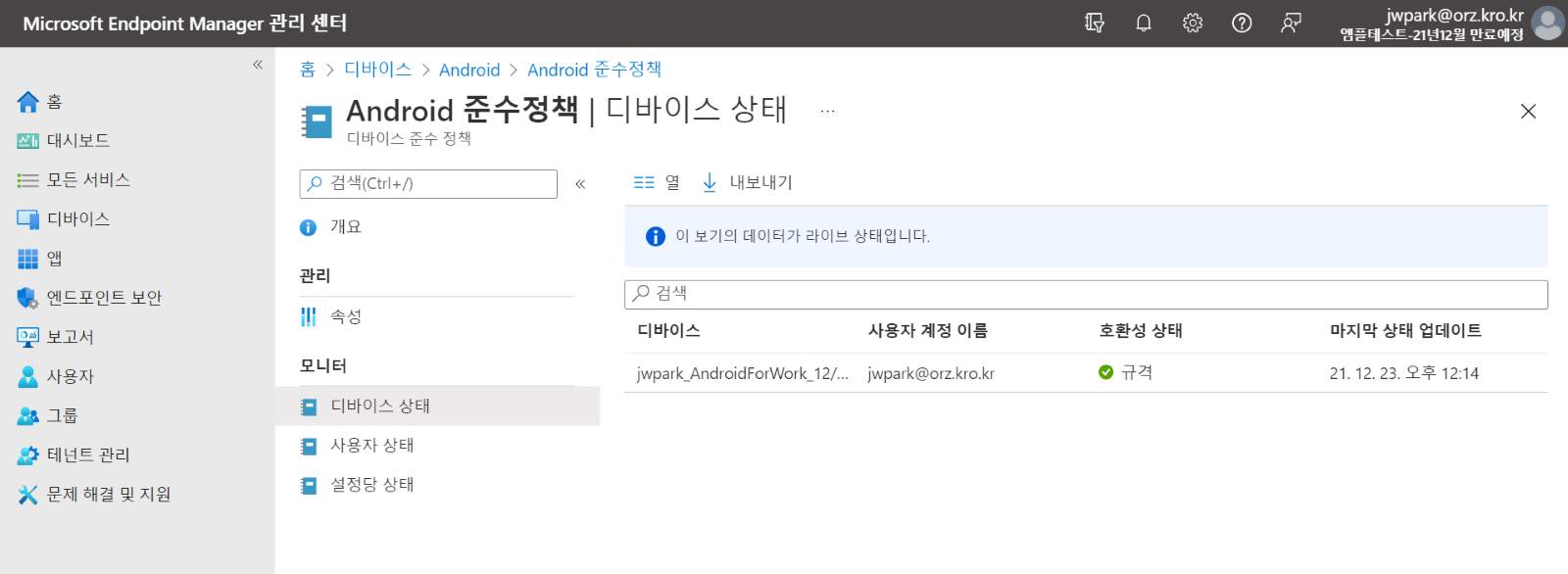
Task: Click 규격 compliance status cell
Action: click(x=1126, y=372)
